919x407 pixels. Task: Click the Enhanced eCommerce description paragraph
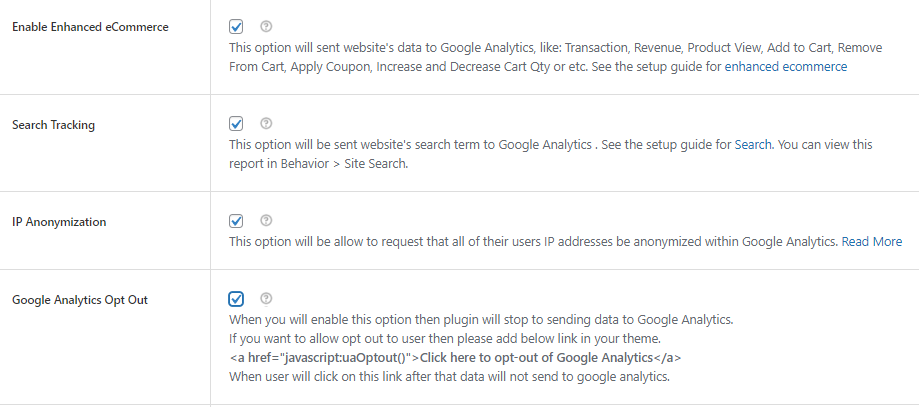point(530,47)
